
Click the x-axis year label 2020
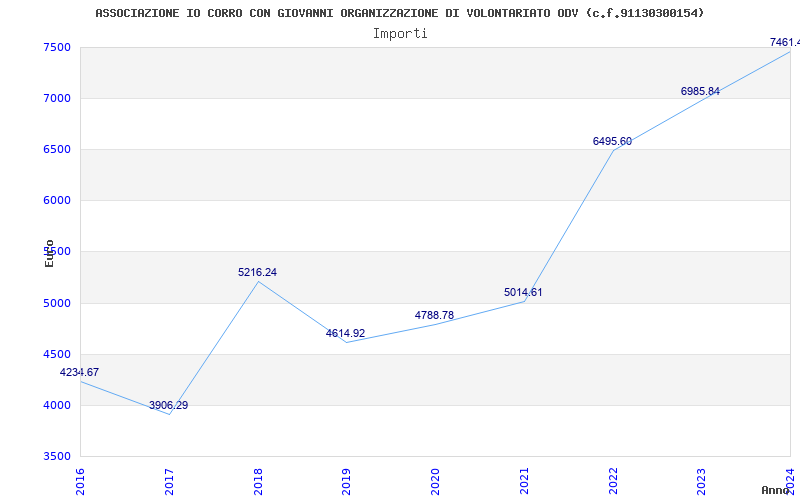(x=436, y=481)
